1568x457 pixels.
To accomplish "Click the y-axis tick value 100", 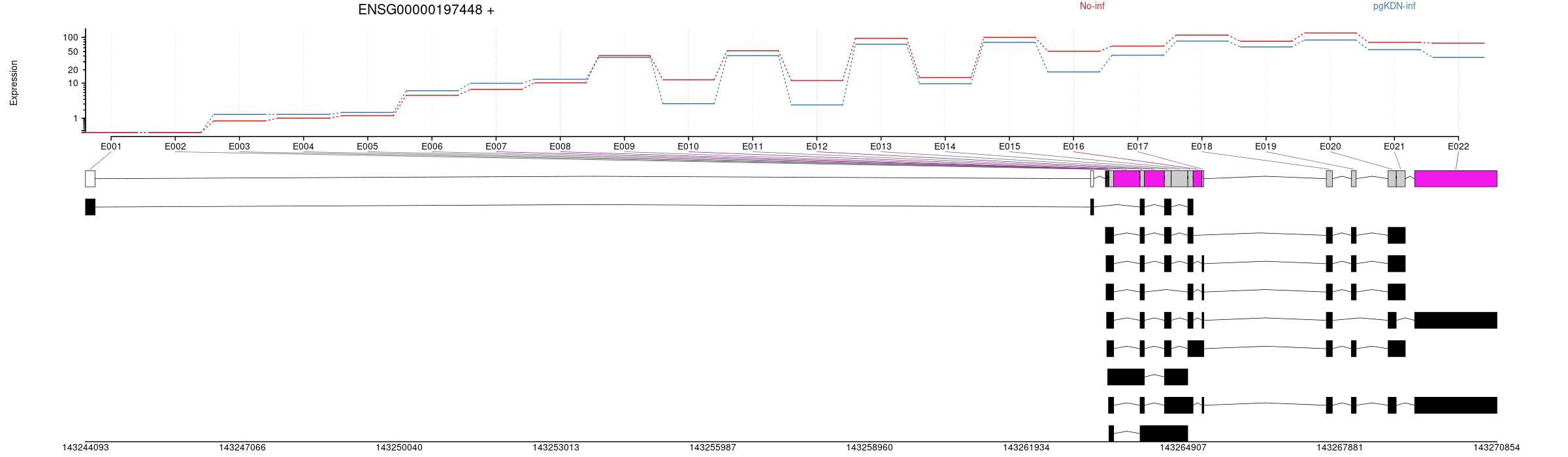I will point(71,38).
